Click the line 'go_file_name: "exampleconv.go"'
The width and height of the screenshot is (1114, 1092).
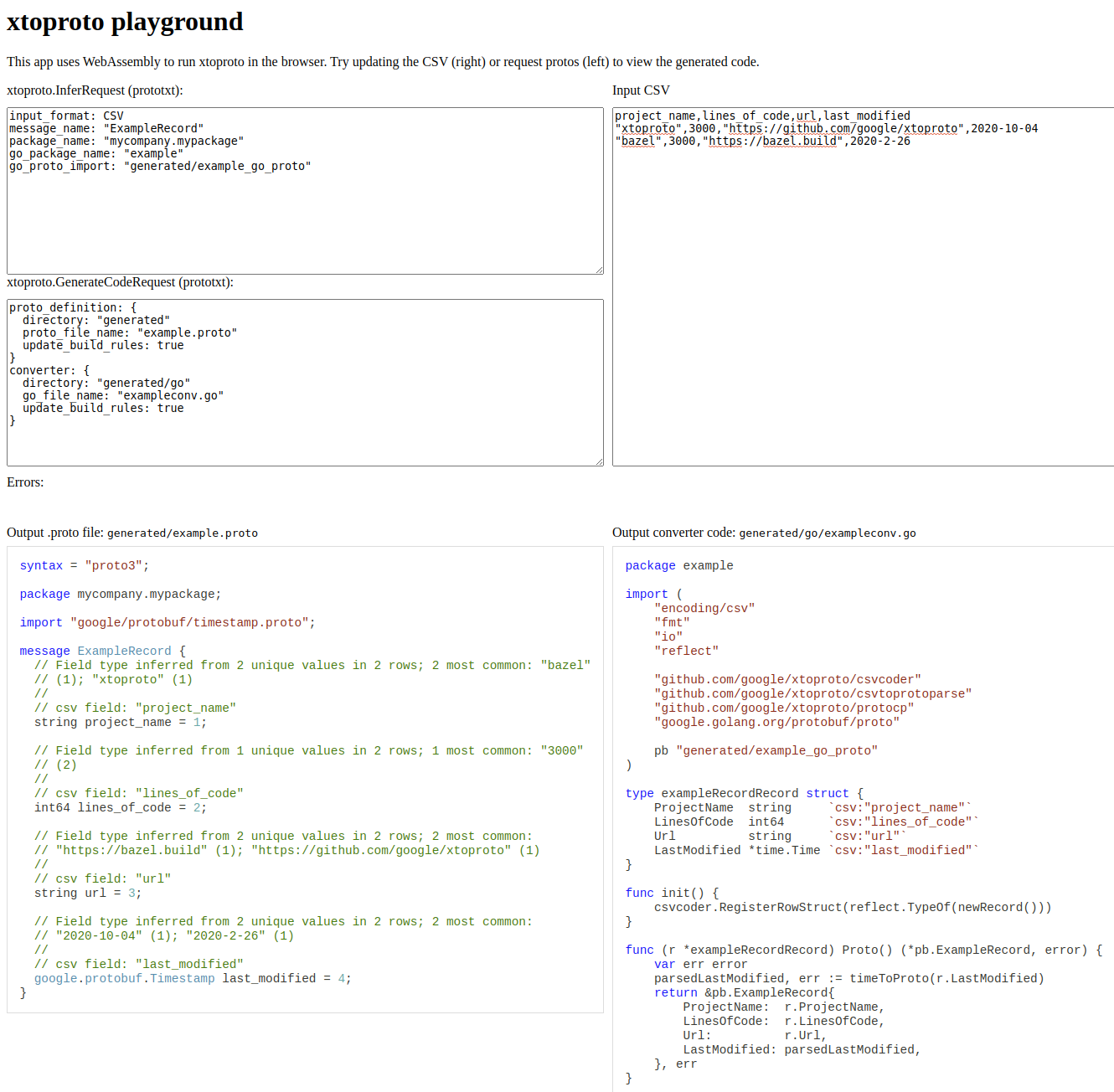123,395
